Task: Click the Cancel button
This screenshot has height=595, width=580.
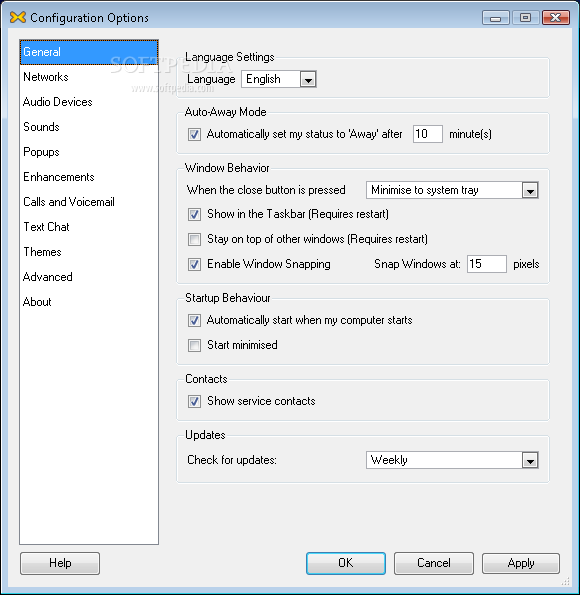Action: click(x=433, y=563)
